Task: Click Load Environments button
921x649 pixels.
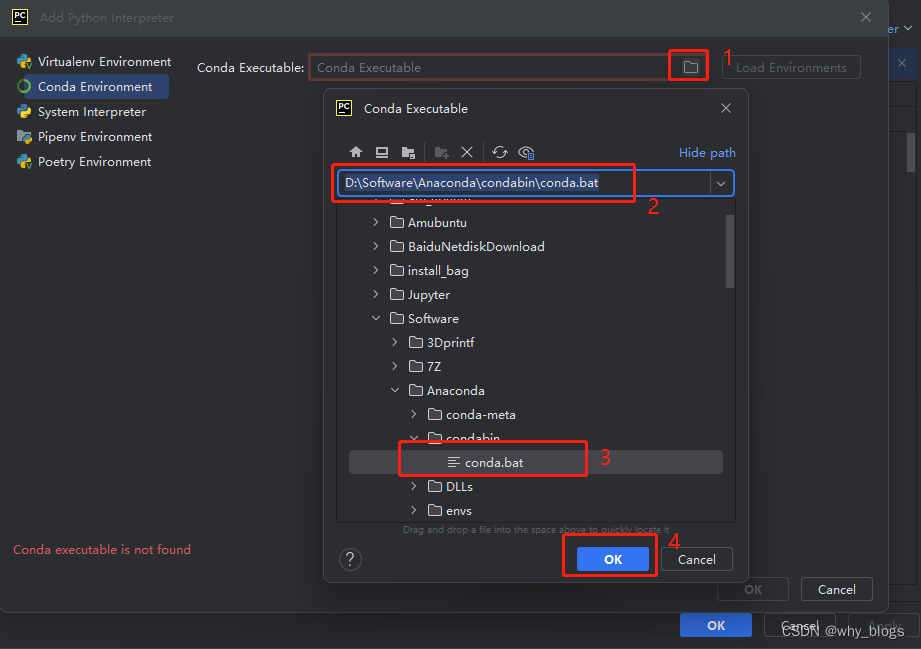Action: click(791, 68)
